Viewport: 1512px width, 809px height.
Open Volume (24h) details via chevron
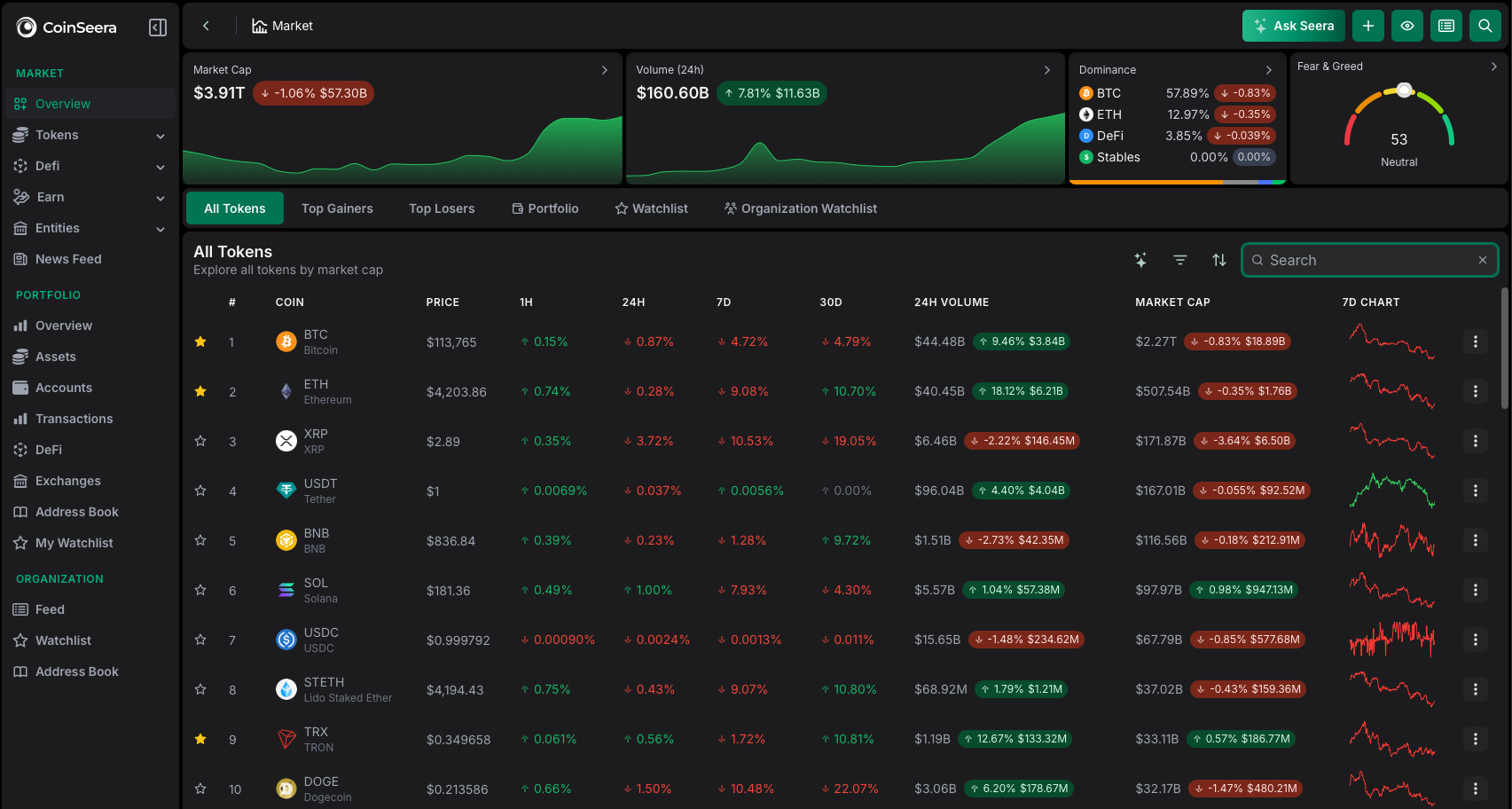1047,70
